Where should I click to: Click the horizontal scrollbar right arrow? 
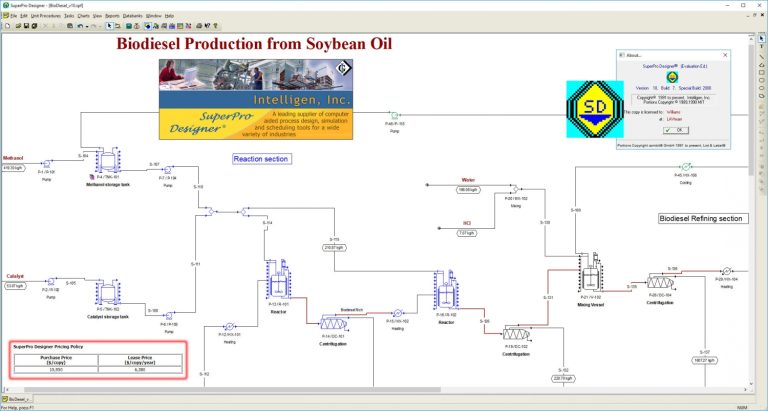746,390
